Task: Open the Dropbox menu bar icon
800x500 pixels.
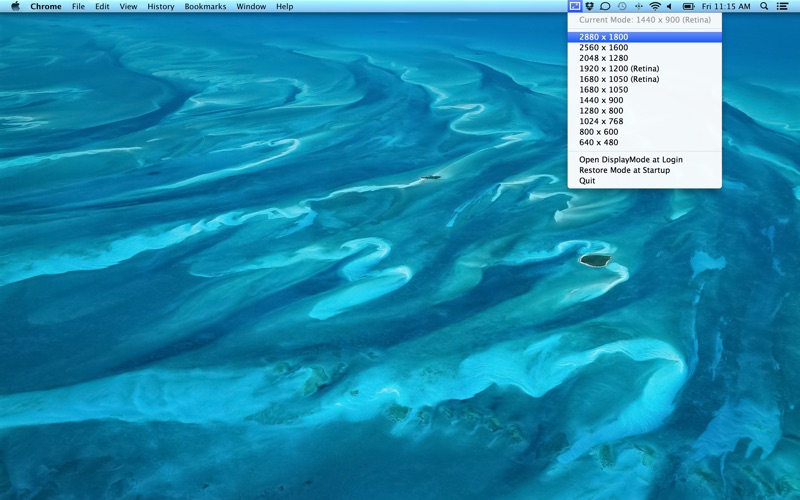Action: click(x=589, y=6)
